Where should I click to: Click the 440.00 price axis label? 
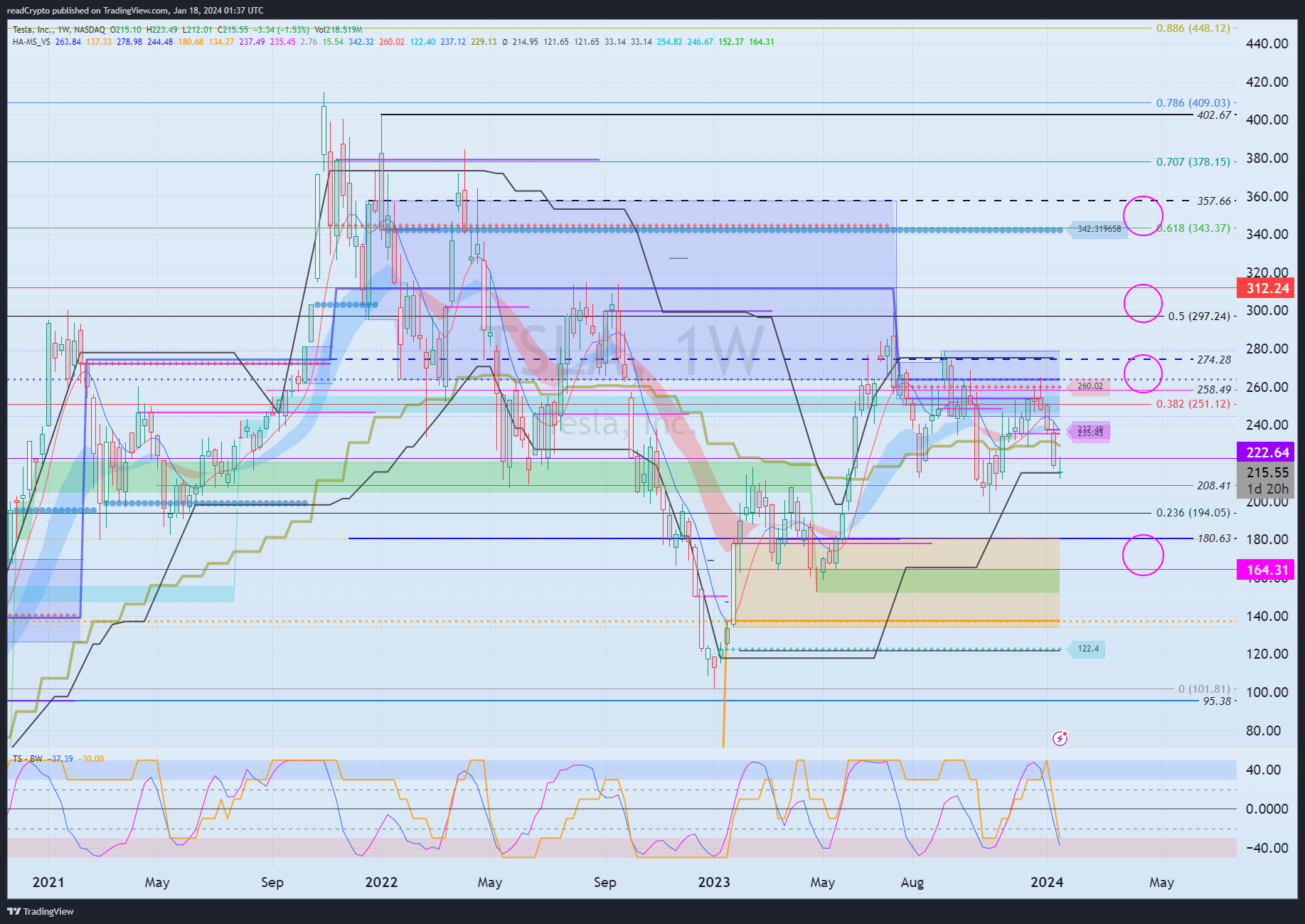1267,43
